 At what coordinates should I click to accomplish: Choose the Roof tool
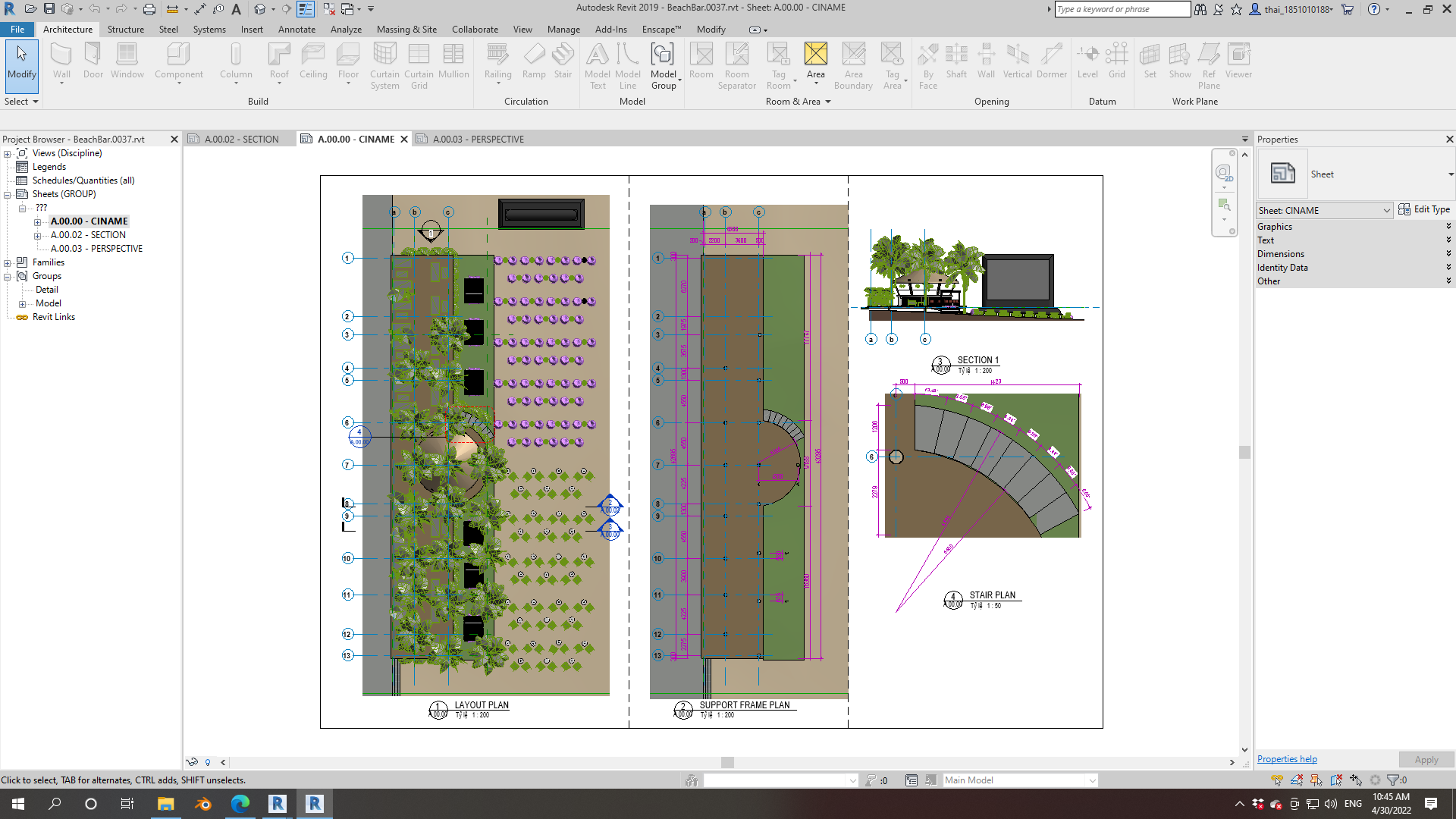pos(279,61)
